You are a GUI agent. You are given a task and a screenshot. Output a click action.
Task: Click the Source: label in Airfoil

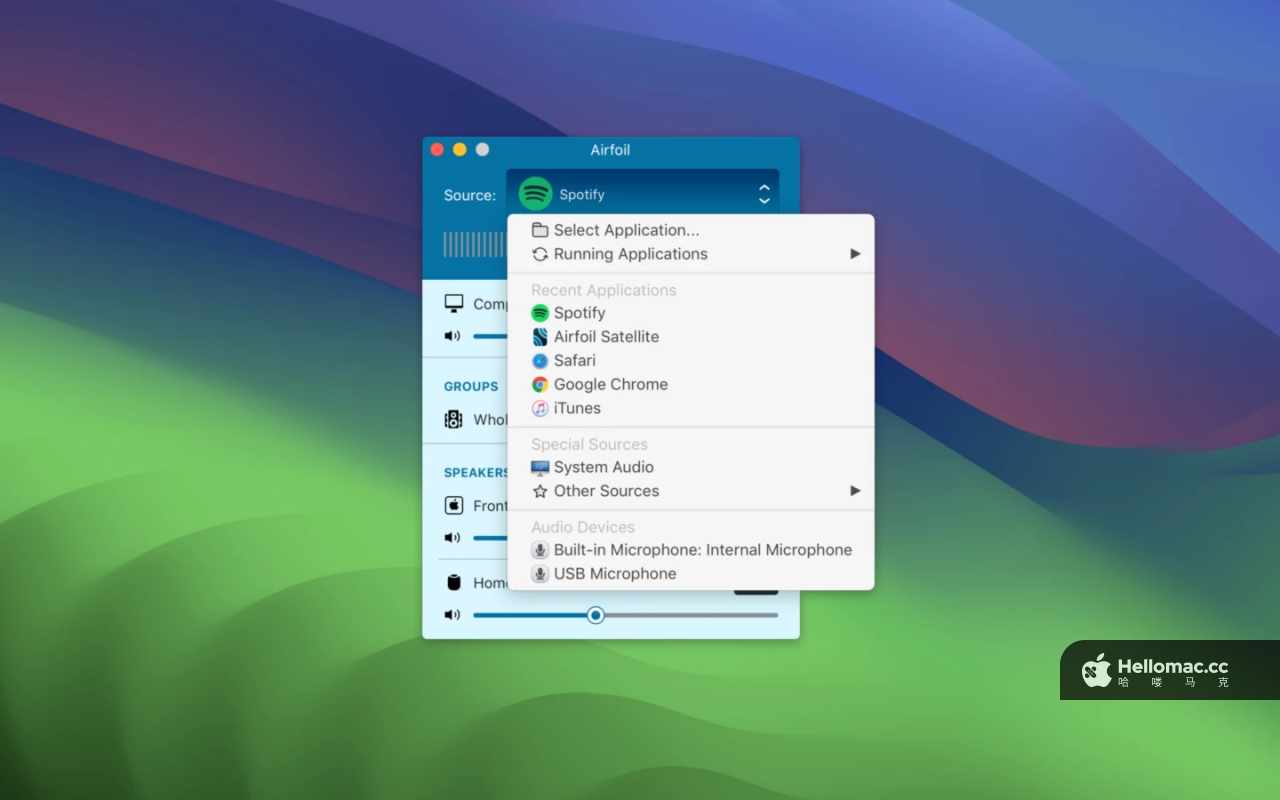470,195
